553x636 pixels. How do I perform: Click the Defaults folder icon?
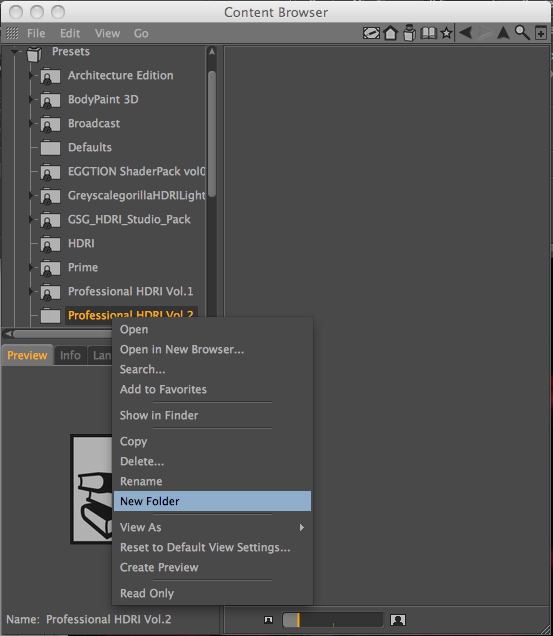[x=50, y=148]
